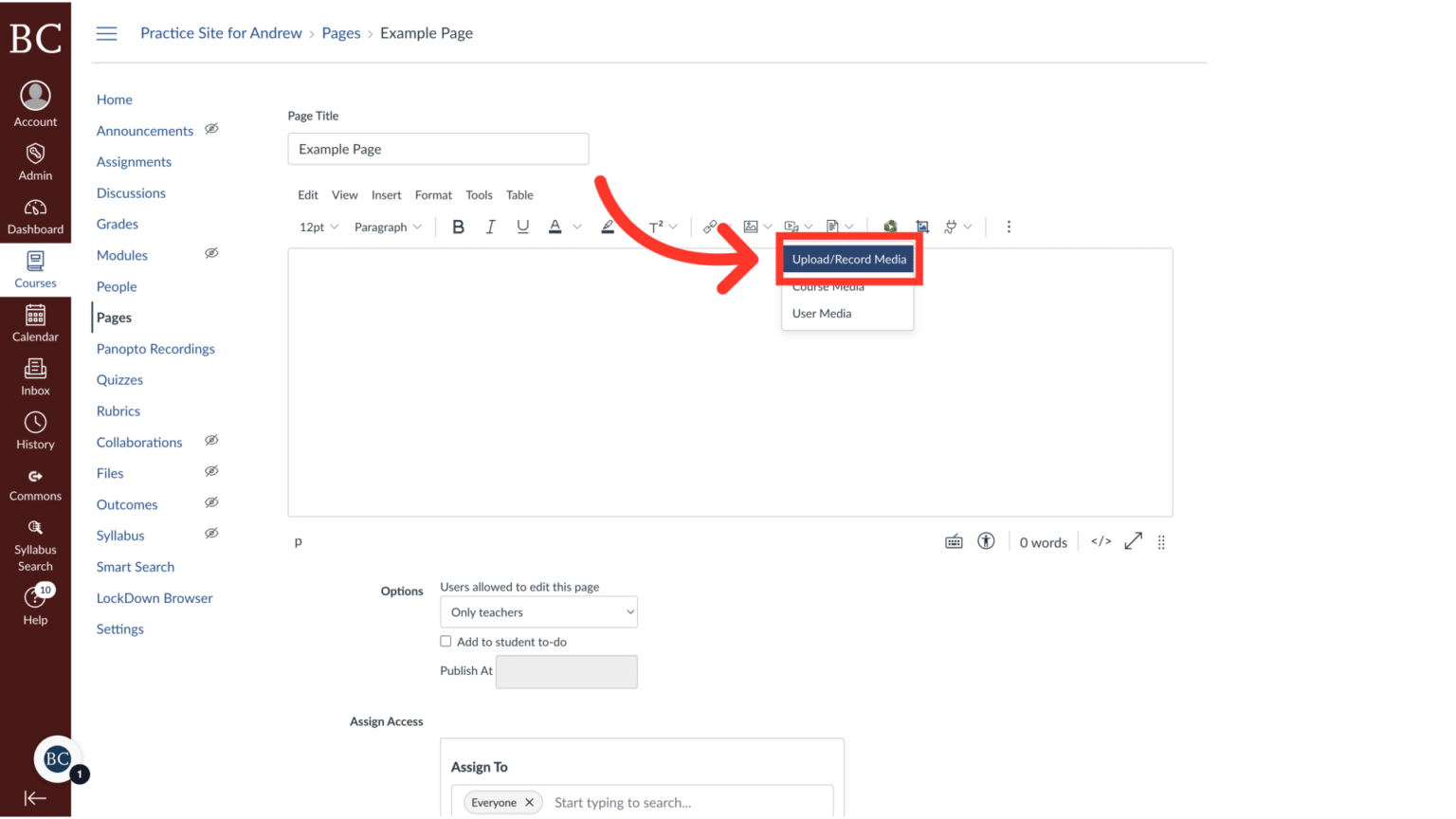Click the eye icon beside Files
The height and width of the screenshot is (819, 1456).
click(211, 471)
